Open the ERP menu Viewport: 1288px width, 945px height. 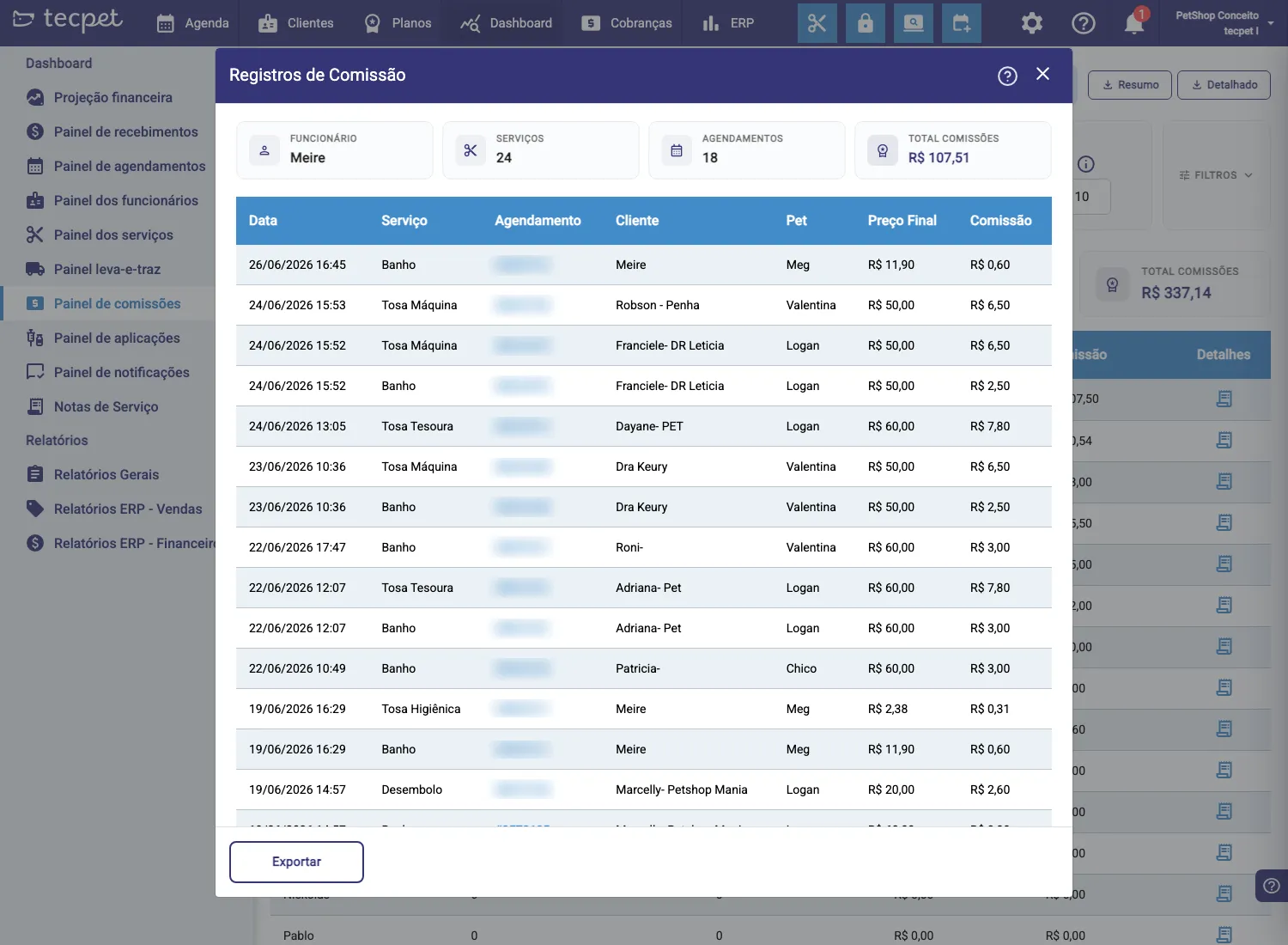[x=728, y=23]
